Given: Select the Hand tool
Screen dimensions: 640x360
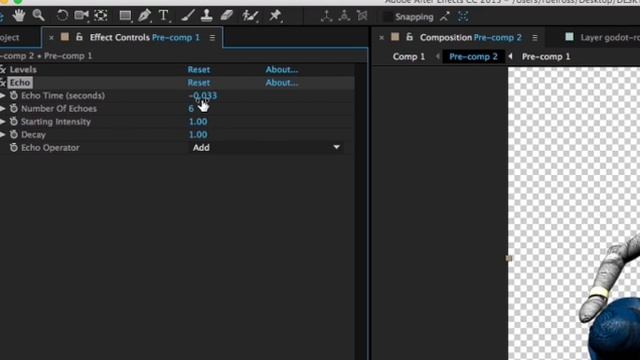Looking at the screenshot, I should click(x=18, y=16).
